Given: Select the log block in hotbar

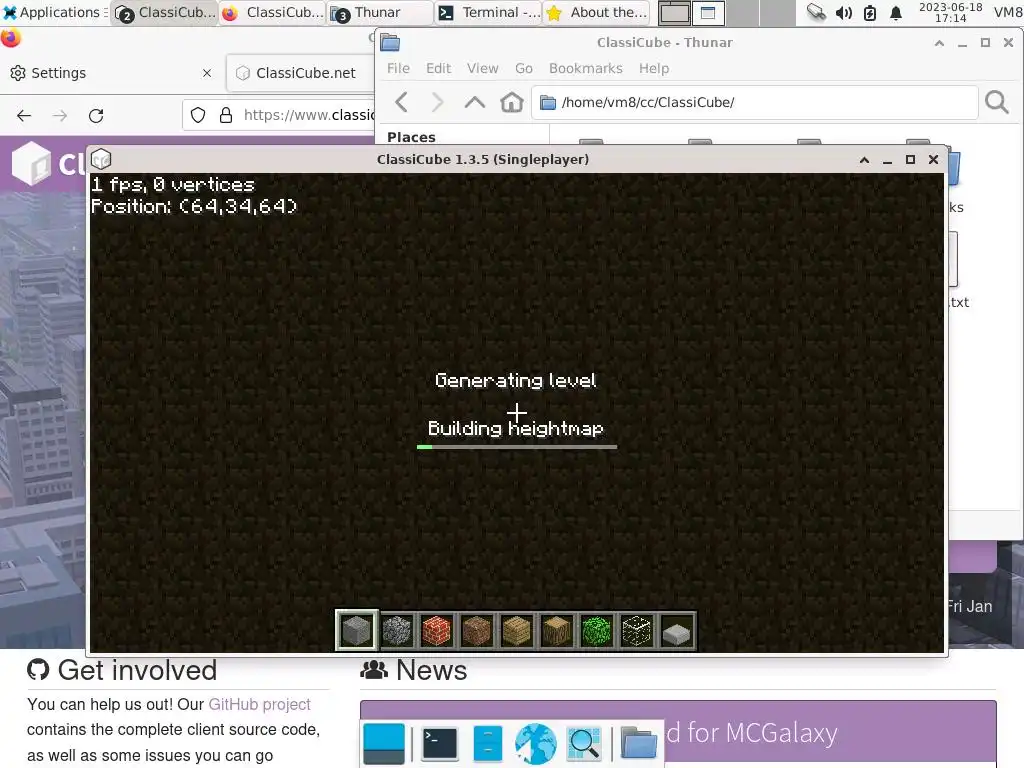Looking at the screenshot, I should tap(556, 631).
